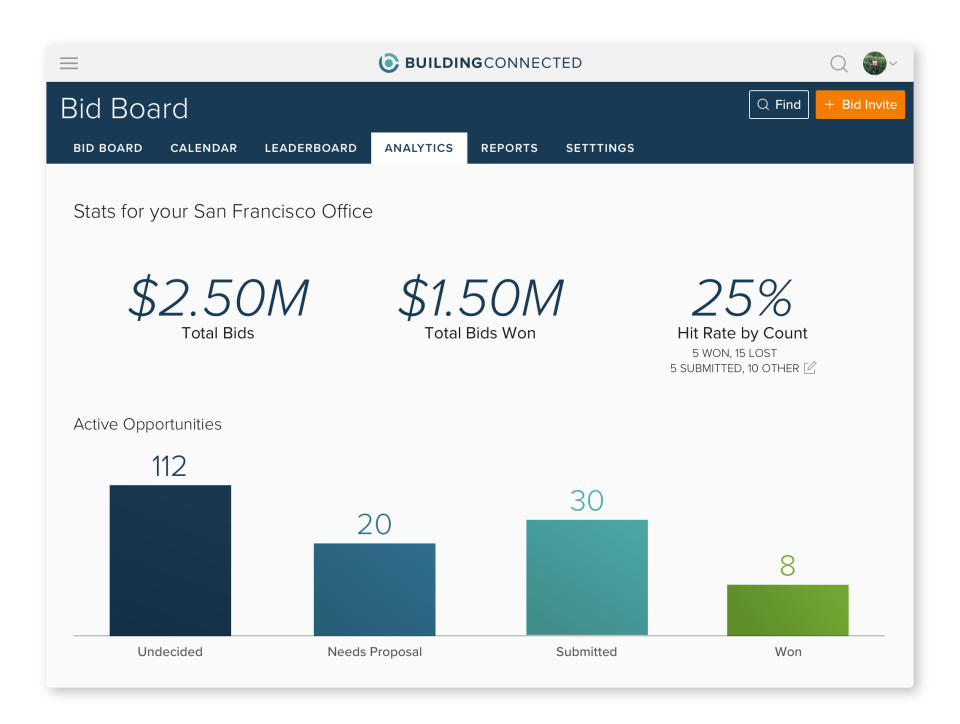Click the Find button

[x=778, y=104]
